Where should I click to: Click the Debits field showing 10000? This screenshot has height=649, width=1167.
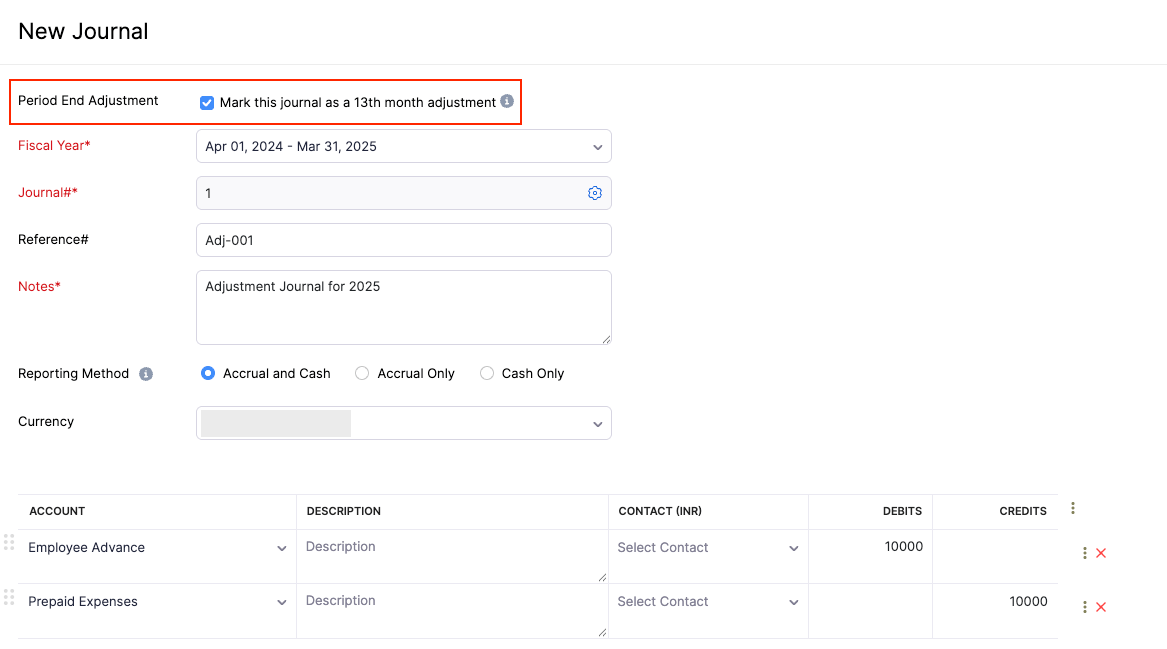(870, 547)
